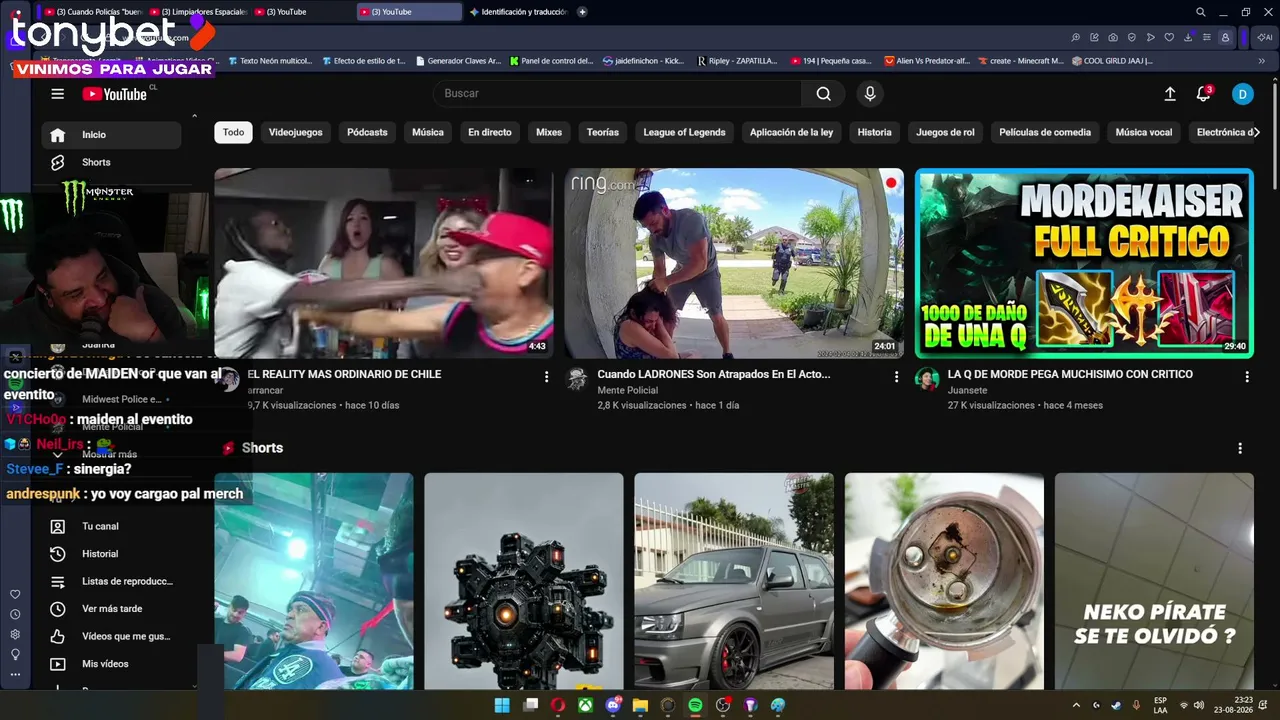The height and width of the screenshot is (720, 1280).
Task: Open the Mis vídeos icon
Action: (x=58, y=664)
